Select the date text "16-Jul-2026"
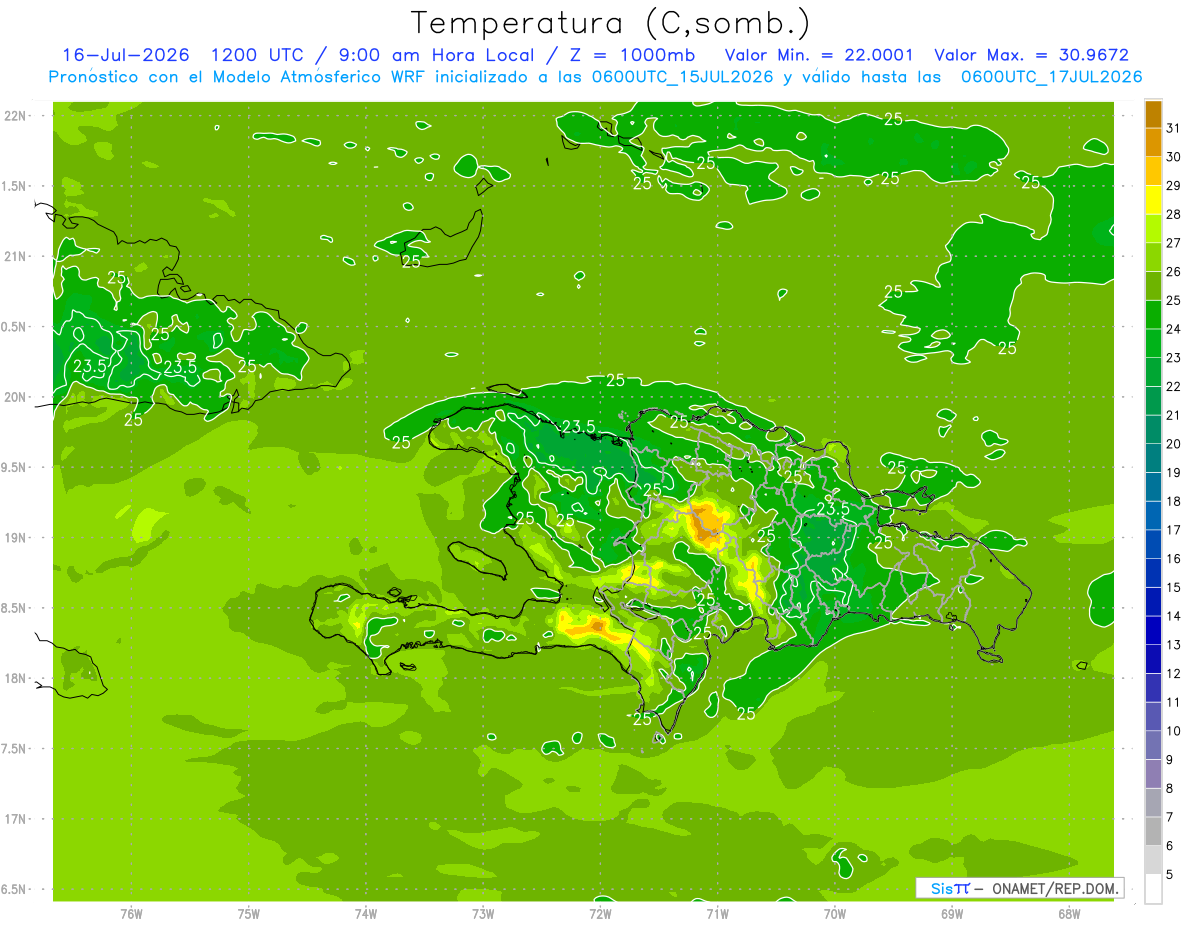 tap(125, 55)
